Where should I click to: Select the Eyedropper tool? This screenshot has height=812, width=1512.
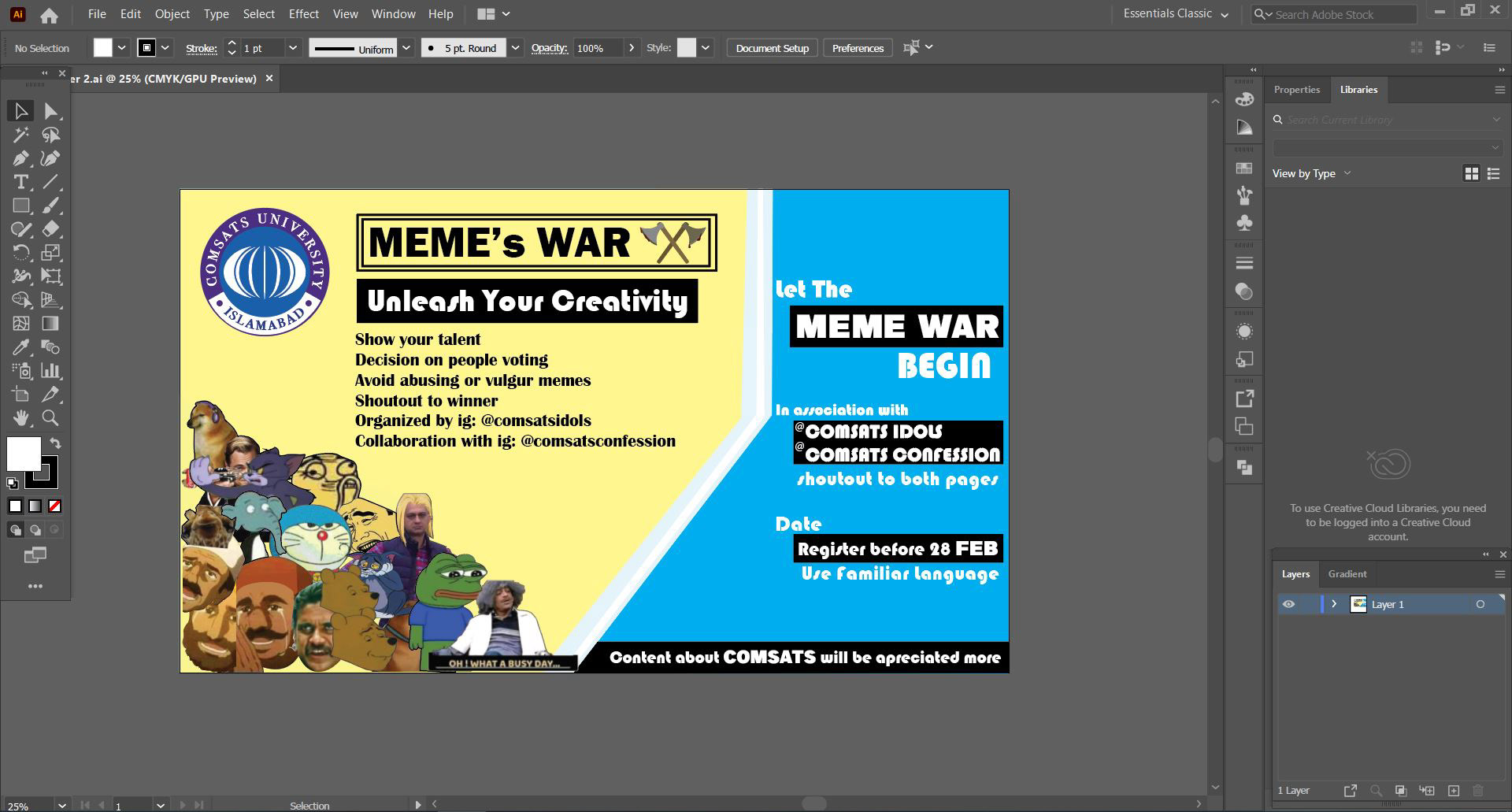pos(21,347)
